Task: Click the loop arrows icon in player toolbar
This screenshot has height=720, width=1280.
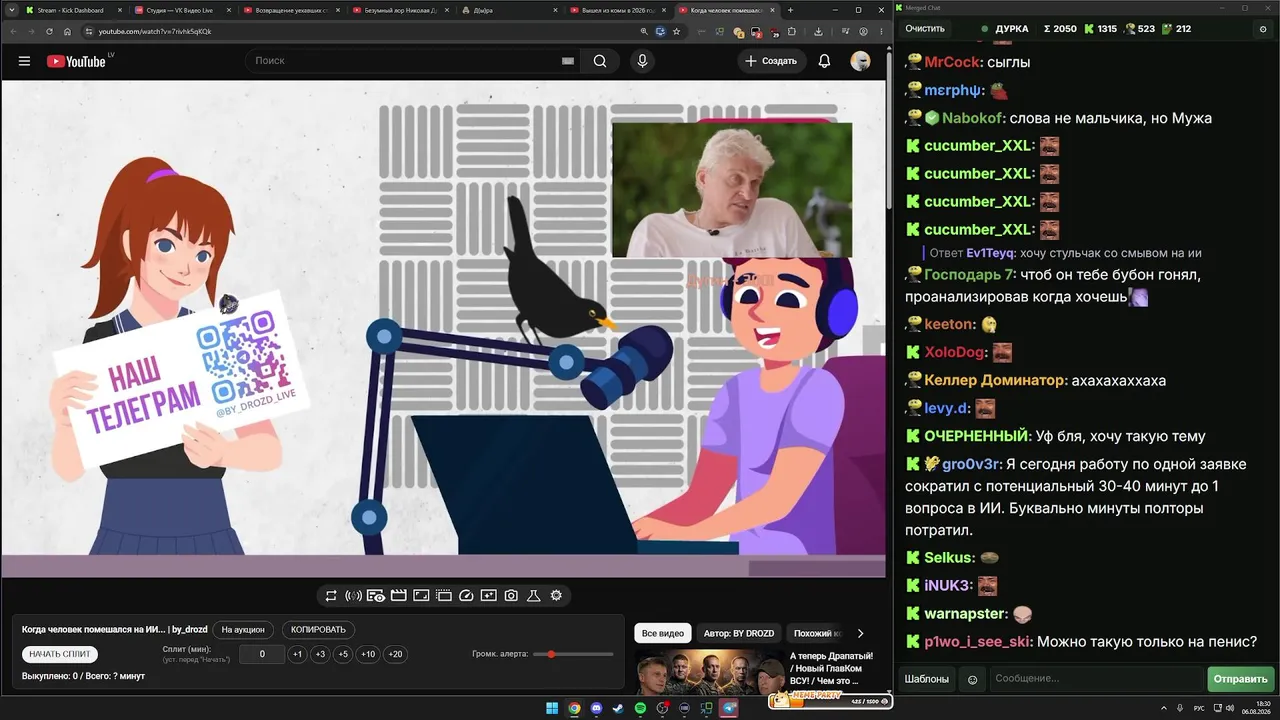Action: (331, 596)
